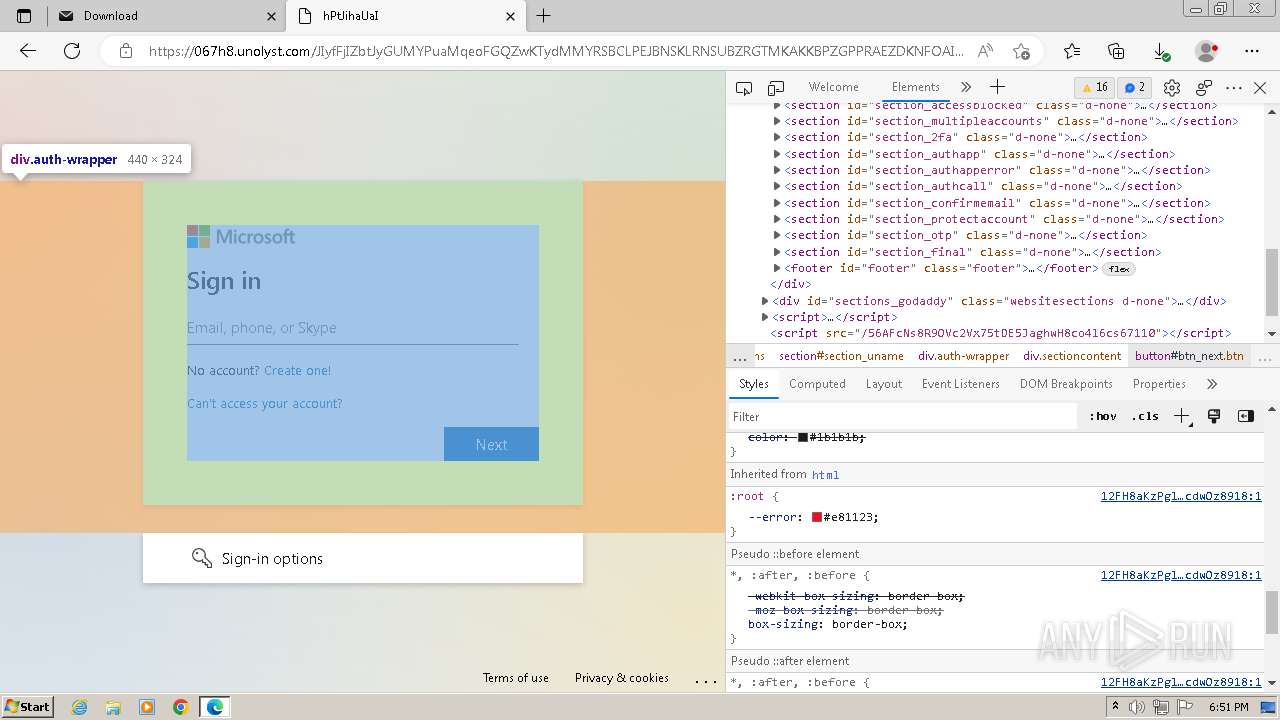
Task: Open the Favorites toolbar button
Action: 1072,51
